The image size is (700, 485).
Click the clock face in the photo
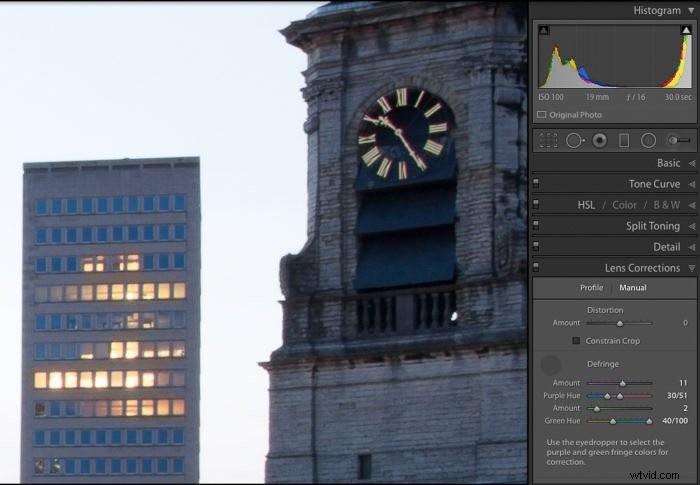pos(404,133)
